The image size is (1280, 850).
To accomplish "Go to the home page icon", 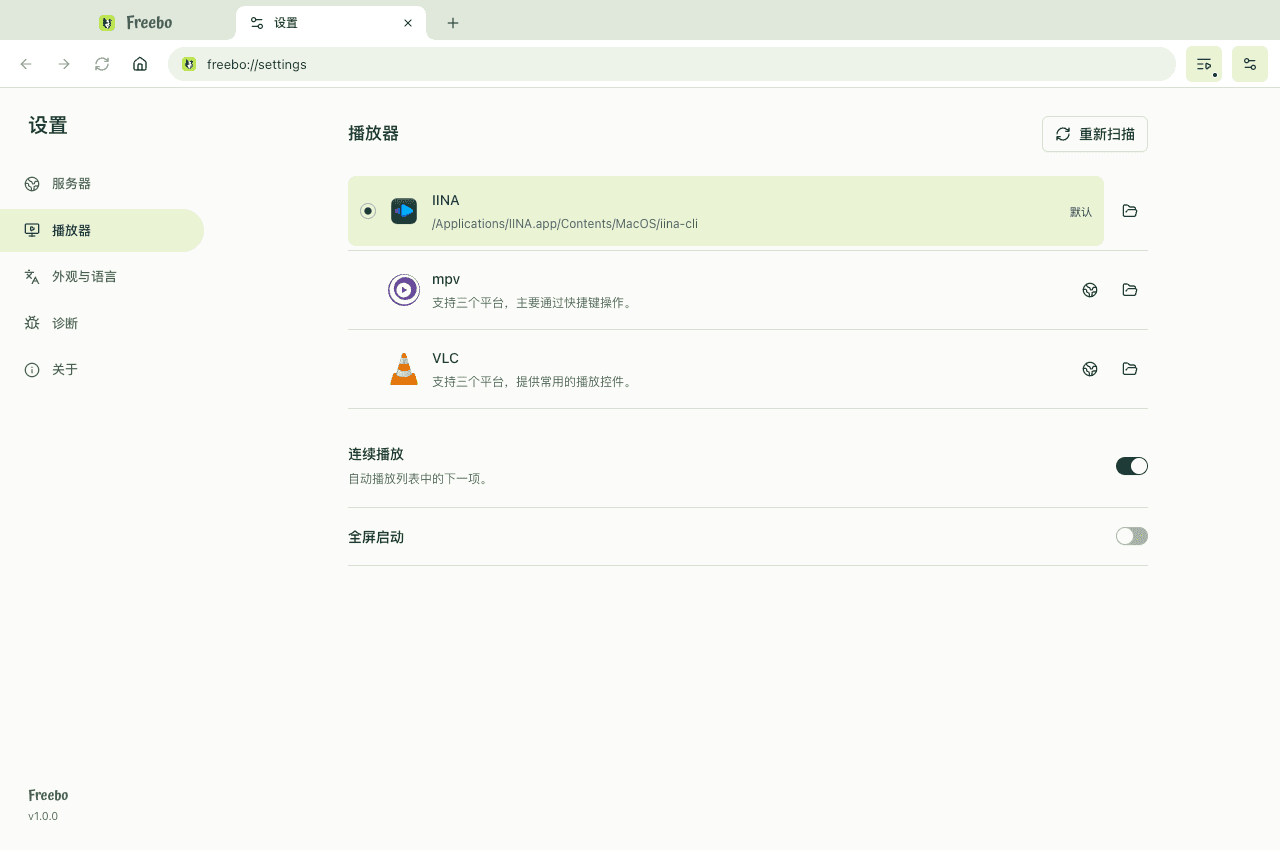I will (x=140, y=64).
